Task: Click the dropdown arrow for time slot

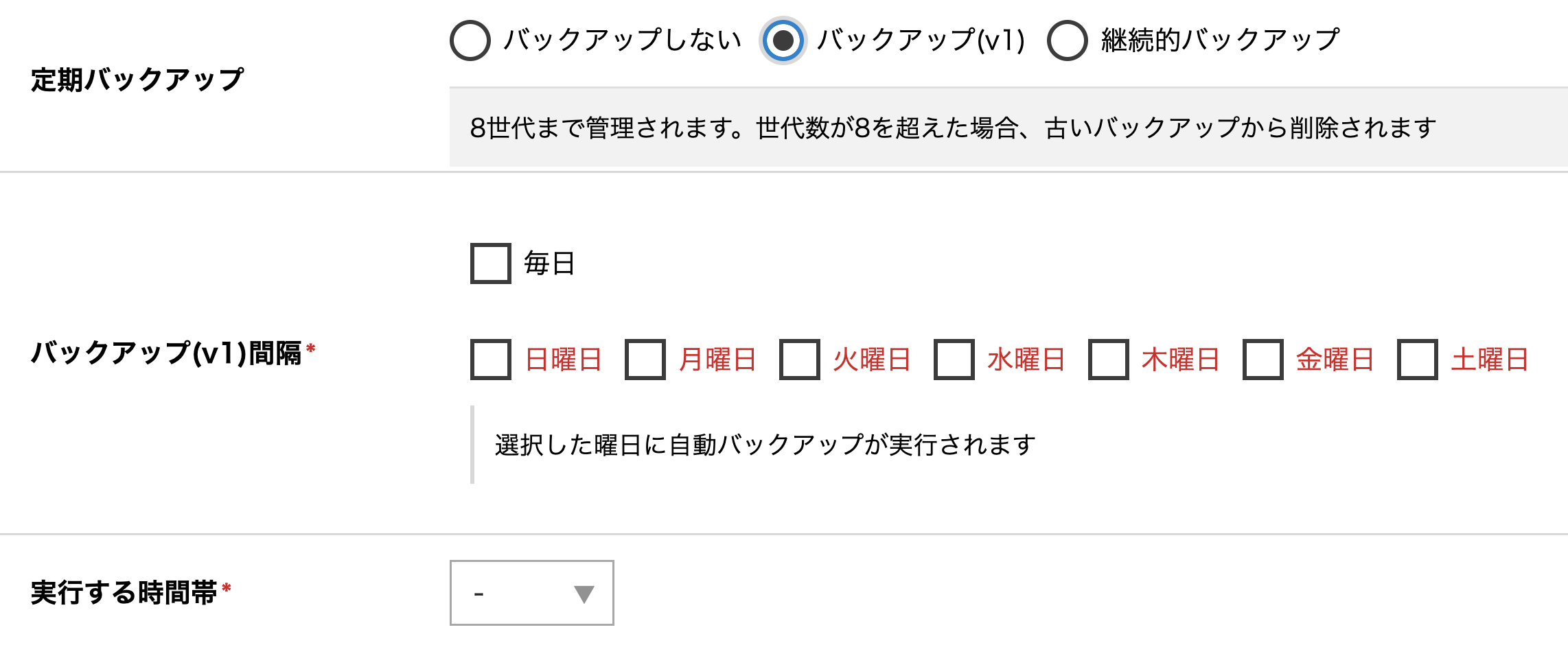Action: point(584,594)
